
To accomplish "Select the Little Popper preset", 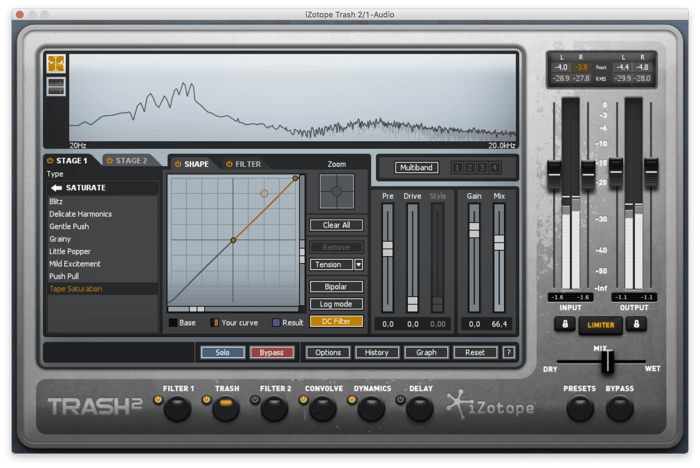I will click(103, 251).
